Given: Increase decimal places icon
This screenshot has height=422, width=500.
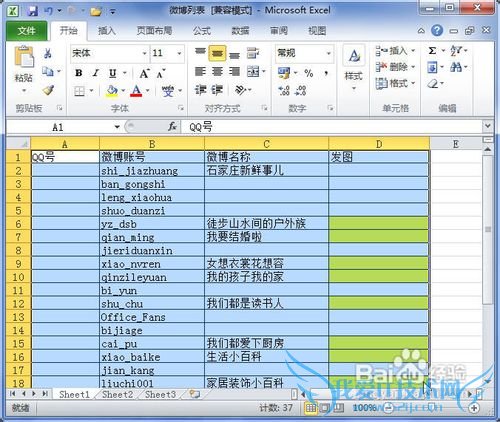Looking at the screenshot, I should coord(284,90).
